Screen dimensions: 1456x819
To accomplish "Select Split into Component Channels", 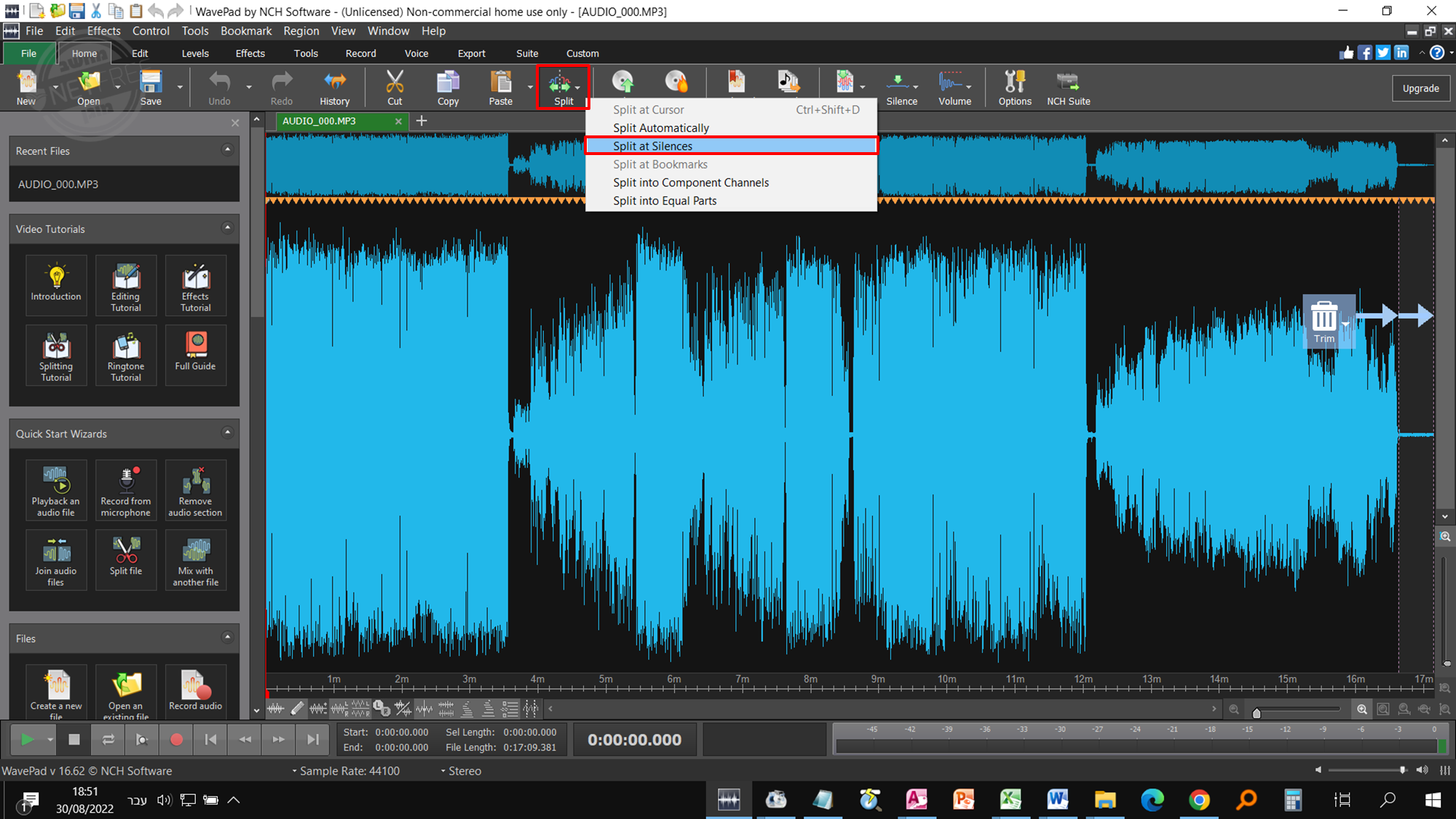I will [731, 183].
